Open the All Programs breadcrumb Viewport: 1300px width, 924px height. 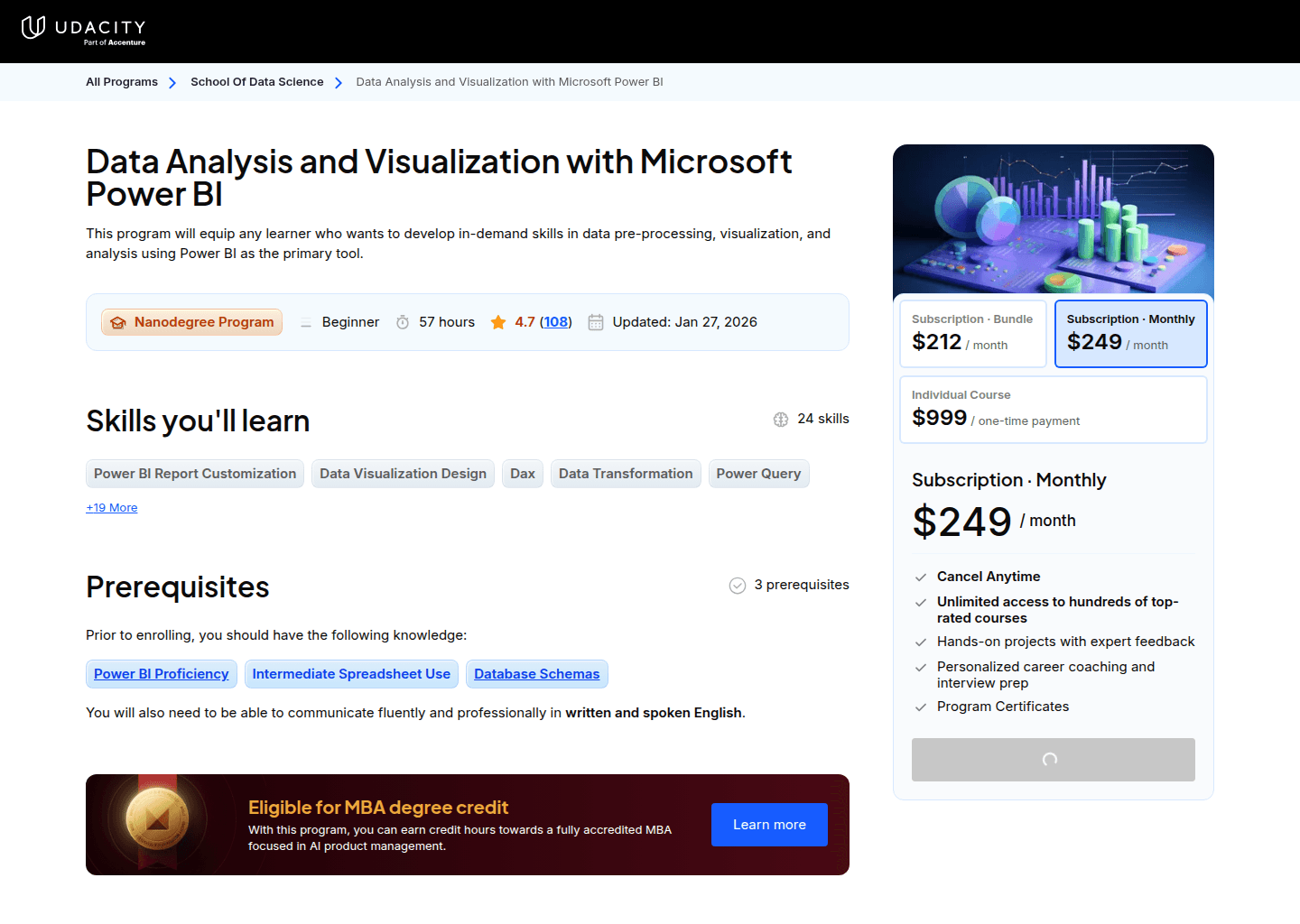pyautogui.click(x=122, y=82)
